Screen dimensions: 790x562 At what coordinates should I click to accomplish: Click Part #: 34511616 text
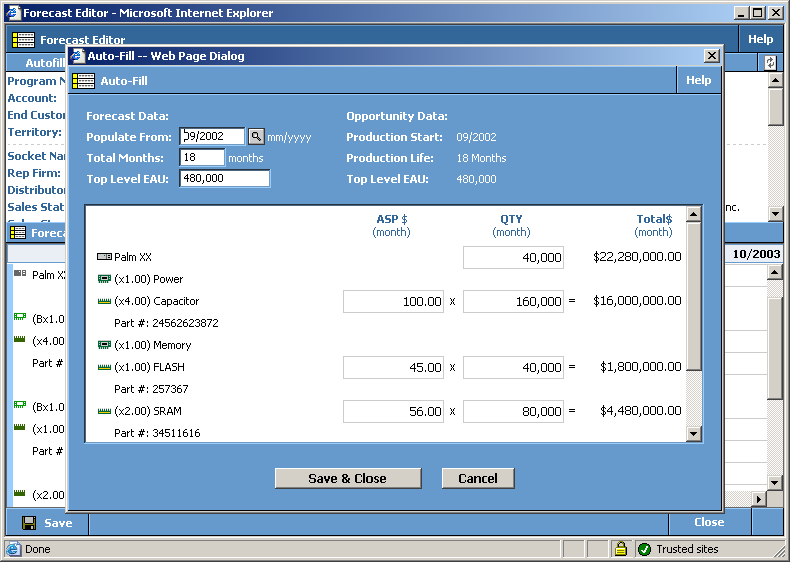tap(157, 433)
